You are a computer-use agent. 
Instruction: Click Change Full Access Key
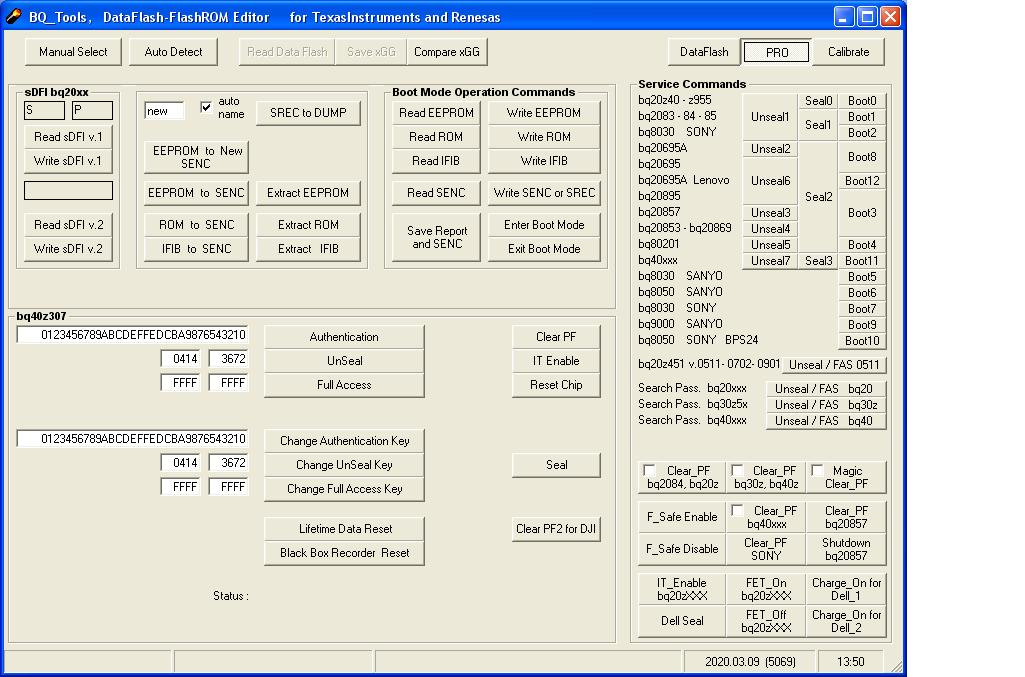344,489
